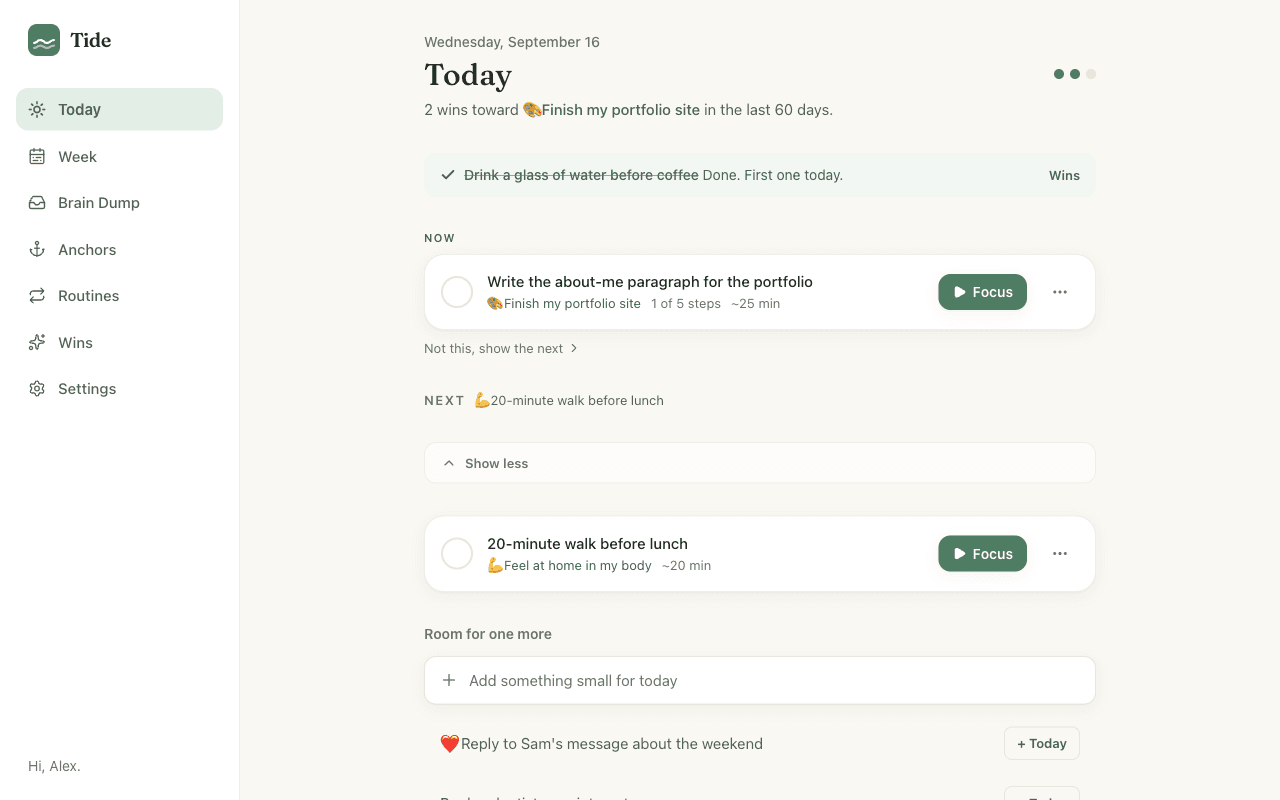Click the 'Add something small for today' field
This screenshot has width=1280, height=800.
pos(760,680)
